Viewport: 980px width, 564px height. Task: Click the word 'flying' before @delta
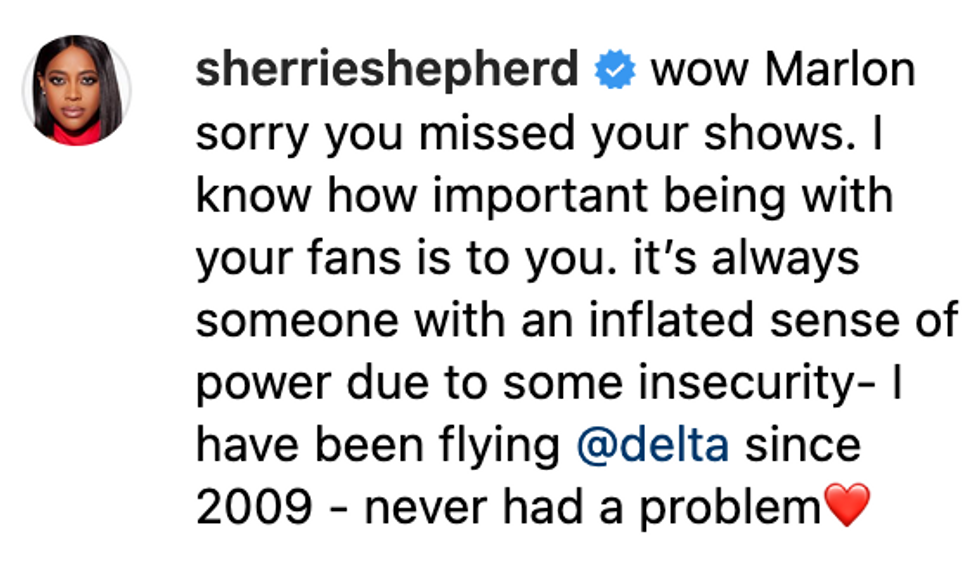(499, 446)
